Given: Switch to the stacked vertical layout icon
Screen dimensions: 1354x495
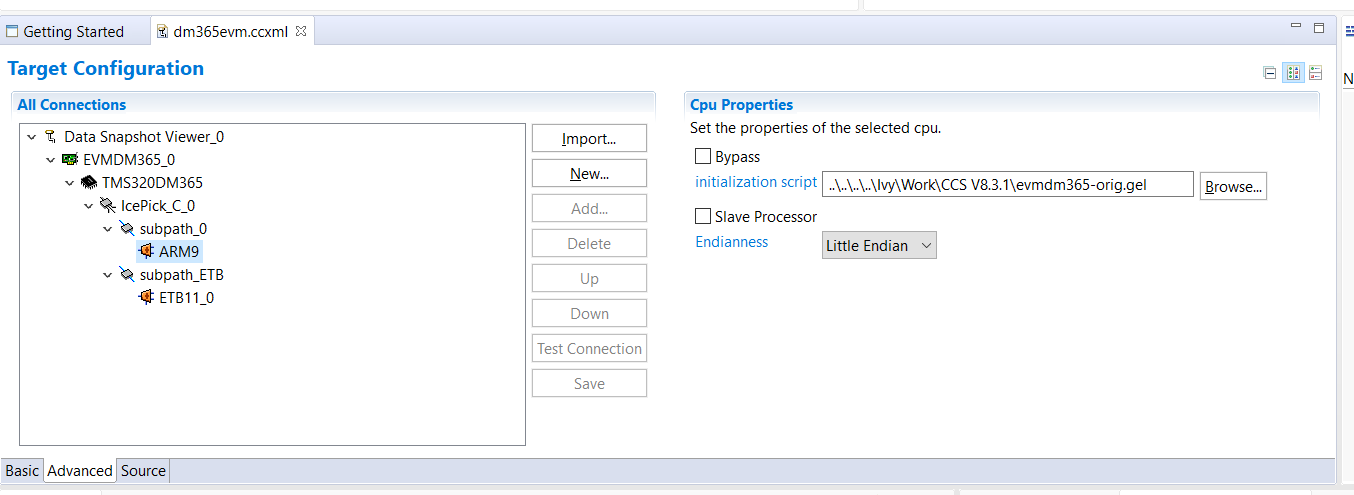Looking at the screenshot, I should (x=1316, y=73).
